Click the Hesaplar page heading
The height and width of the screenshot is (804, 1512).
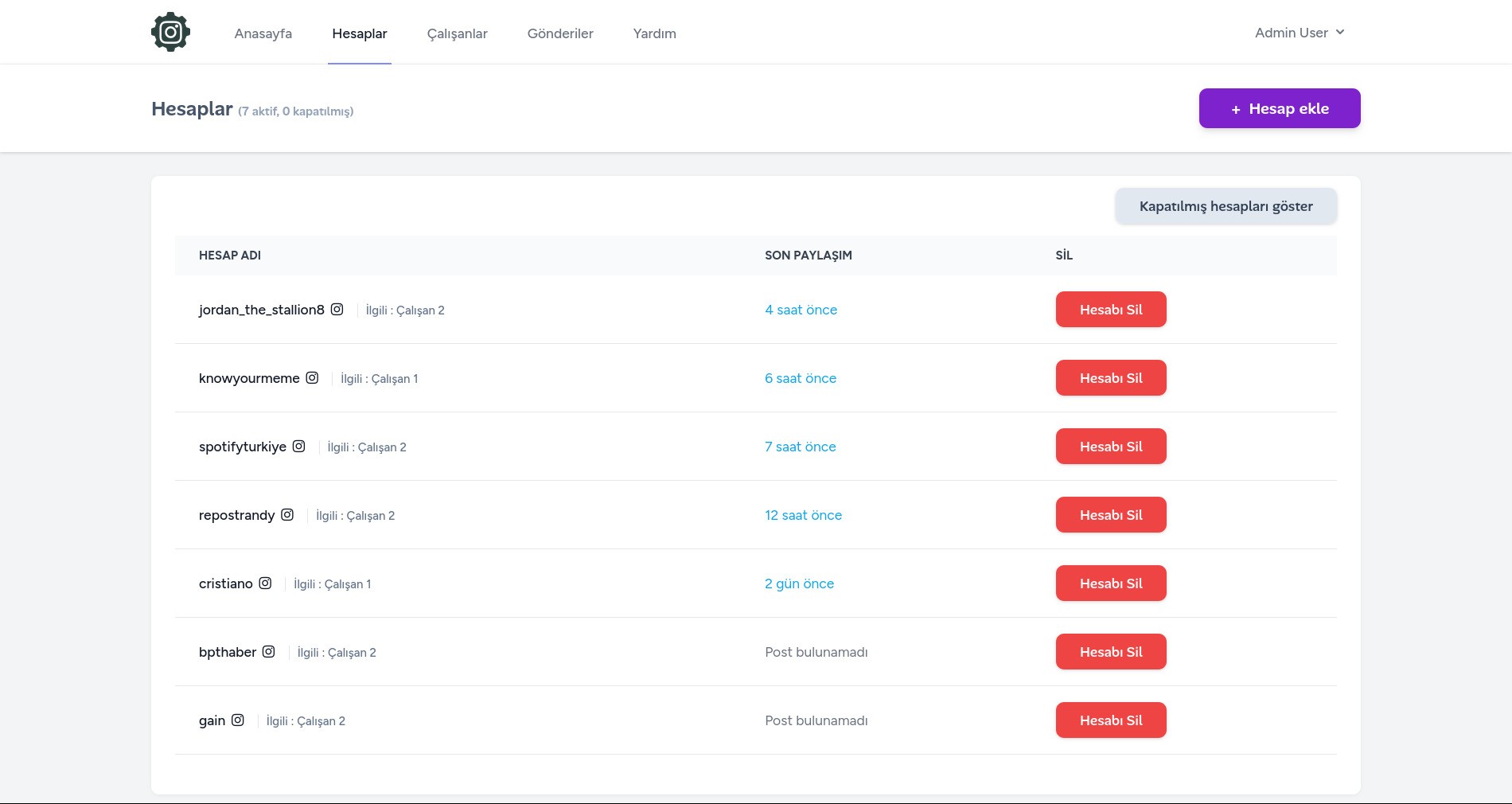pos(192,109)
